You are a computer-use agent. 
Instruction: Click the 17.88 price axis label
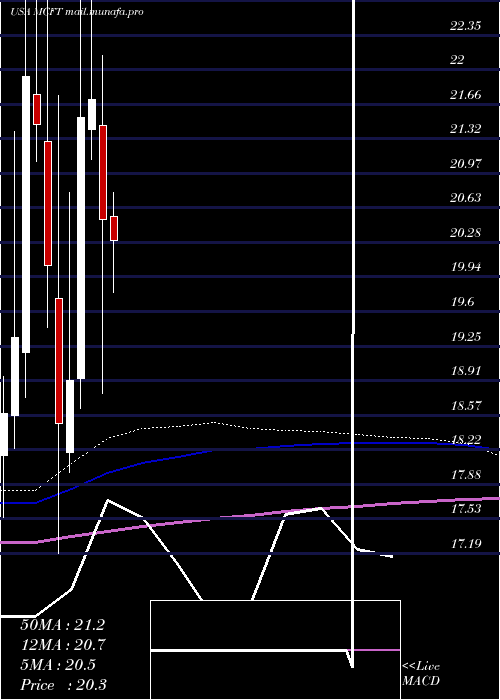465,475
